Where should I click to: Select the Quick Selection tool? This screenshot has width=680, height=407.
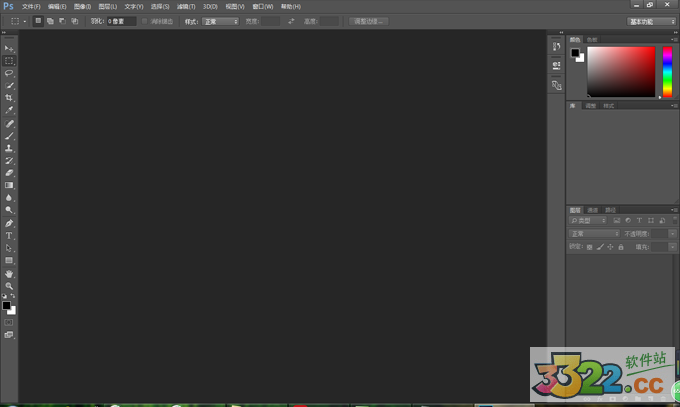pyautogui.click(x=9, y=85)
